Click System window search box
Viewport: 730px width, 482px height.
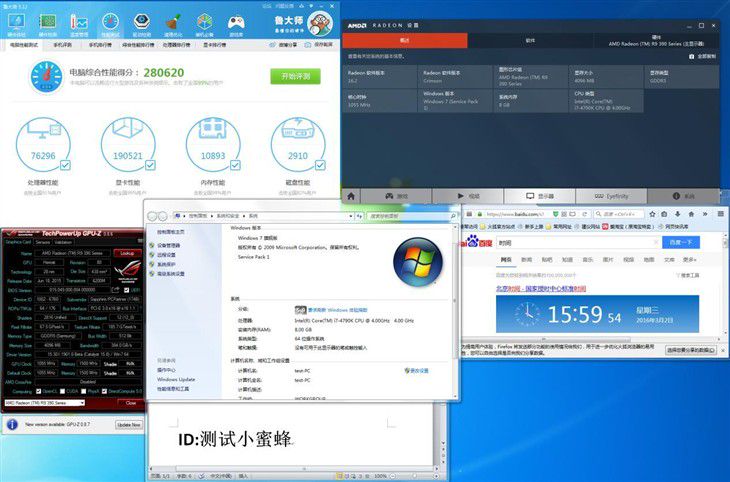click(x=412, y=216)
